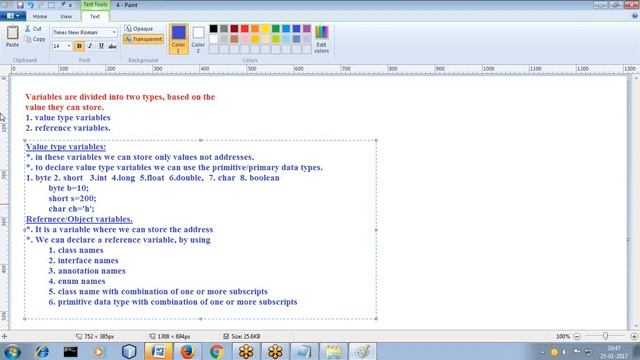Set text background to Opaque
Screen dimensions: 640x360
pos(139,29)
